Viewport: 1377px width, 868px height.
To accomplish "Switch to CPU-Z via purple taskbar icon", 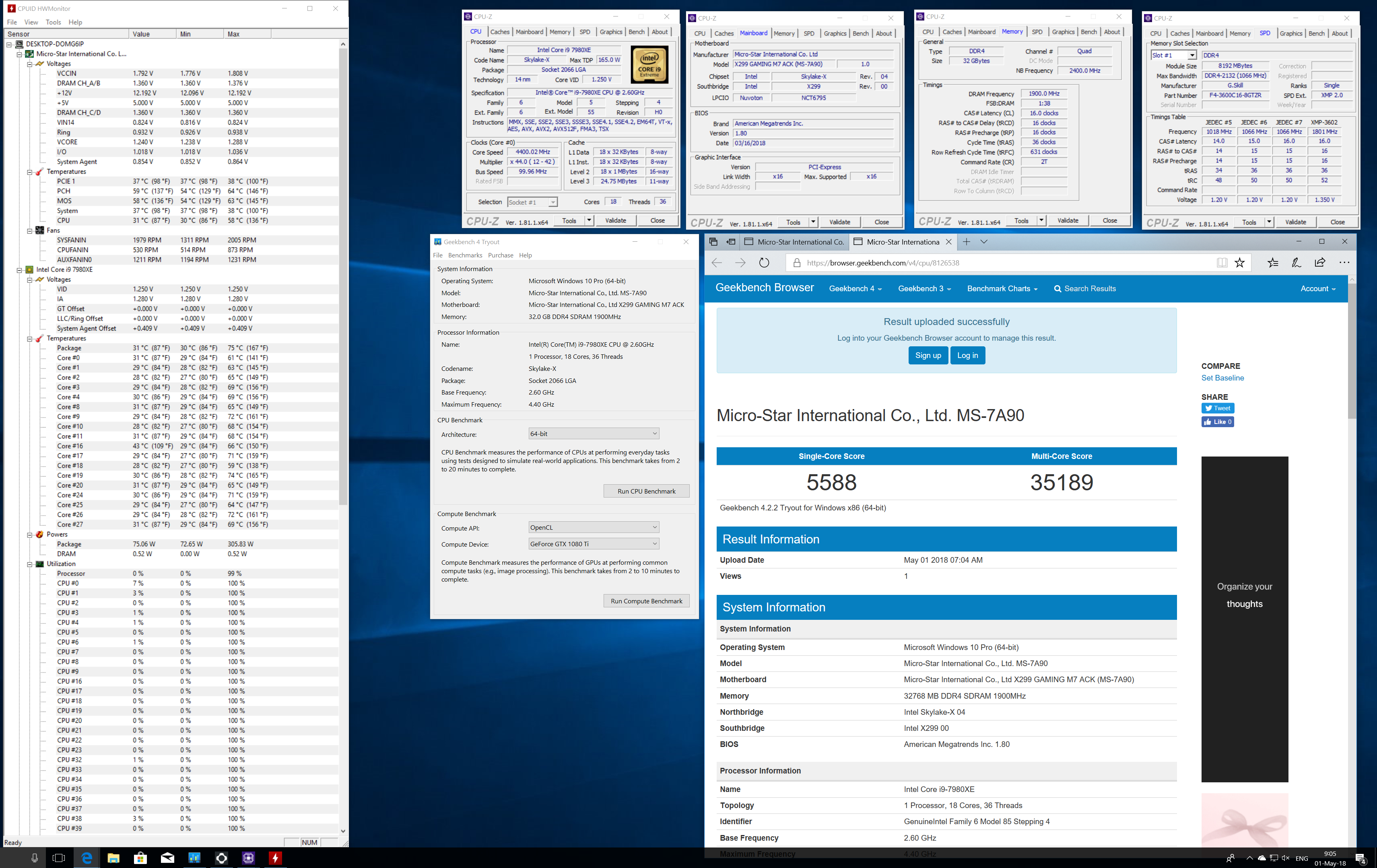I will [248, 858].
